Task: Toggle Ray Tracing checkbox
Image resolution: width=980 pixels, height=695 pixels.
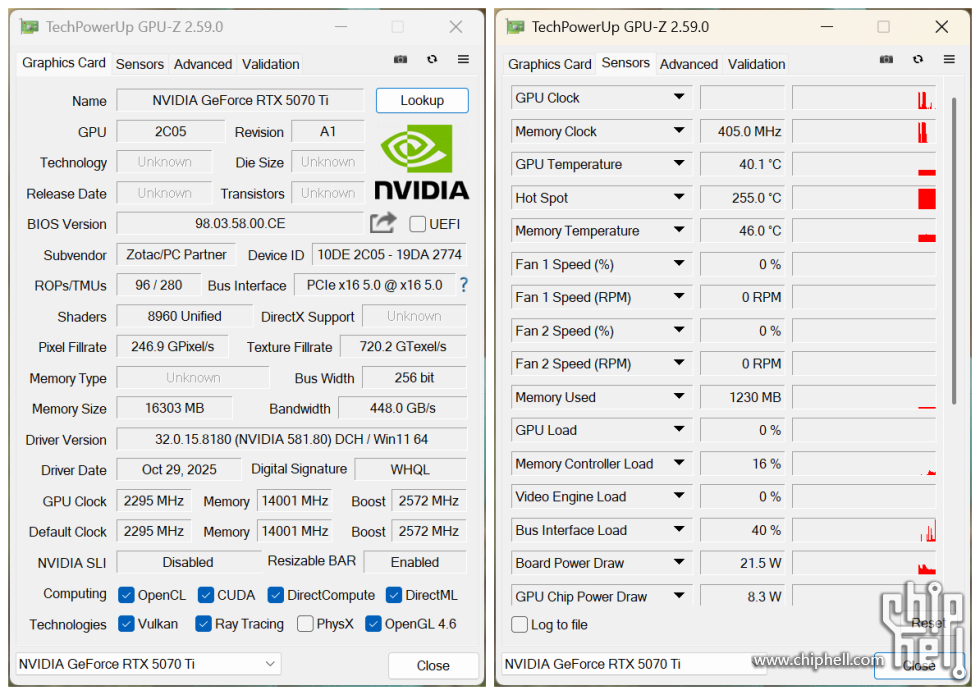Action: pyautogui.click(x=203, y=624)
